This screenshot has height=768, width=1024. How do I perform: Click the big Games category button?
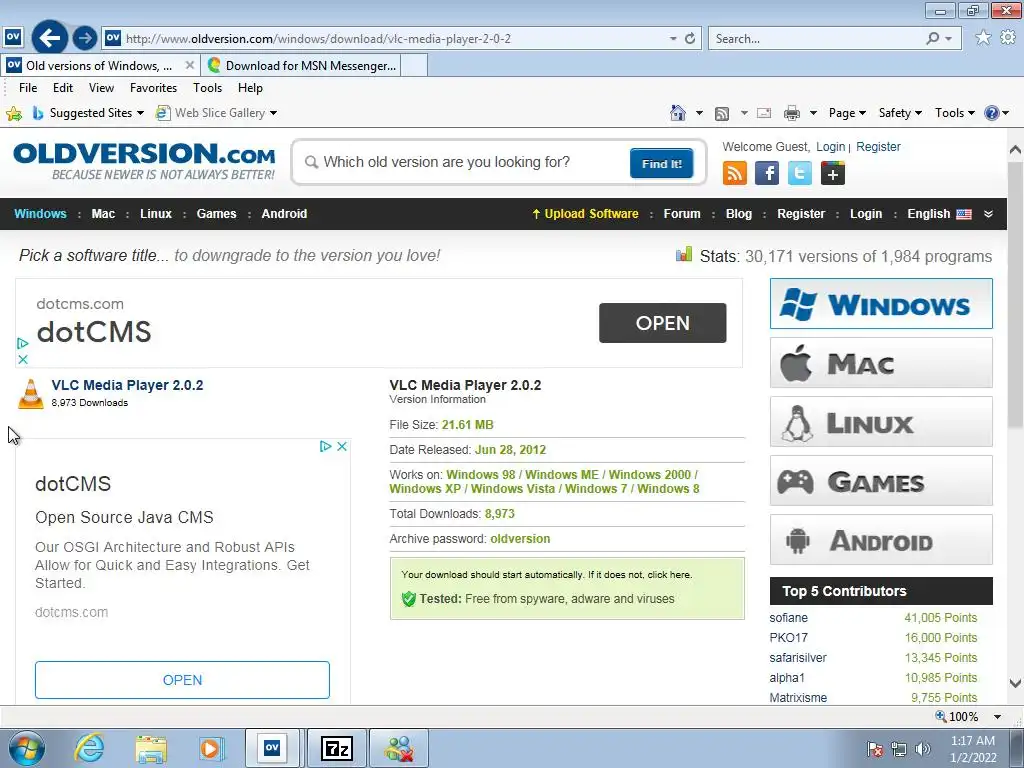point(881,481)
